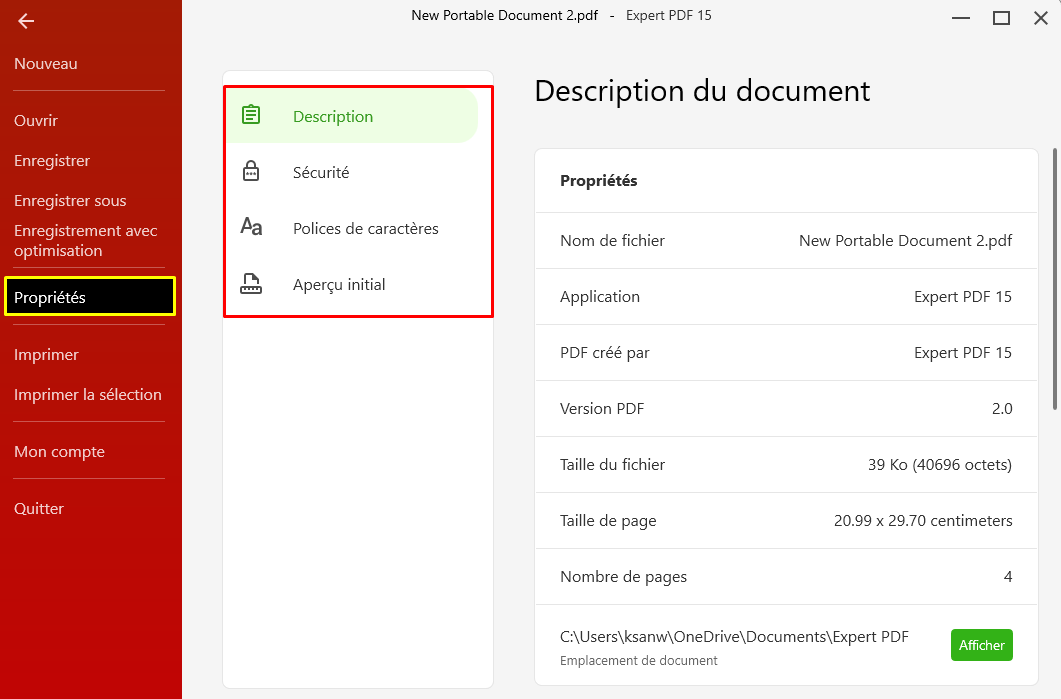Click the green Afficher button
1061x699 pixels.
pos(981,645)
